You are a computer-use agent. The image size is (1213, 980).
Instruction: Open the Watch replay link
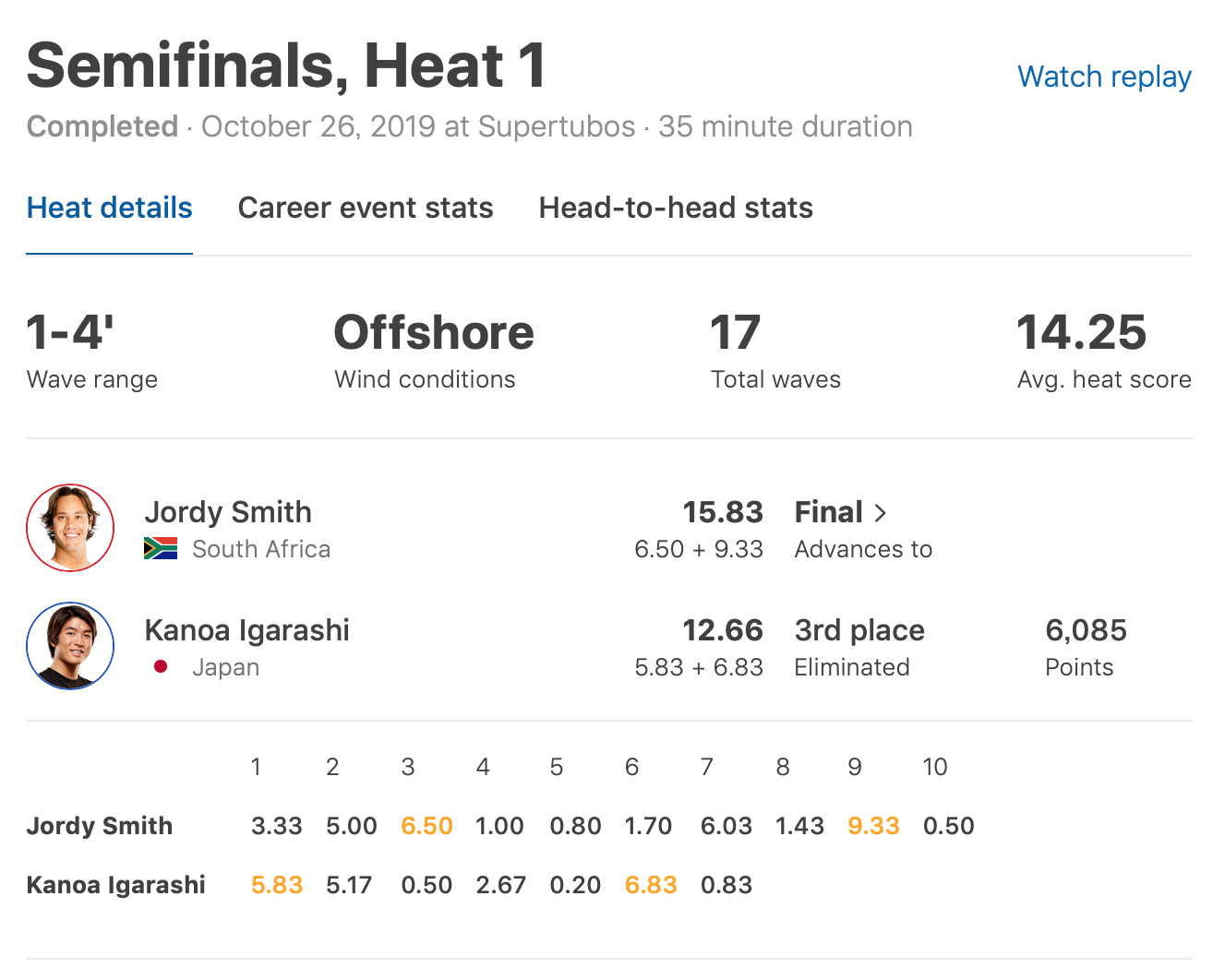click(1103, 77)
